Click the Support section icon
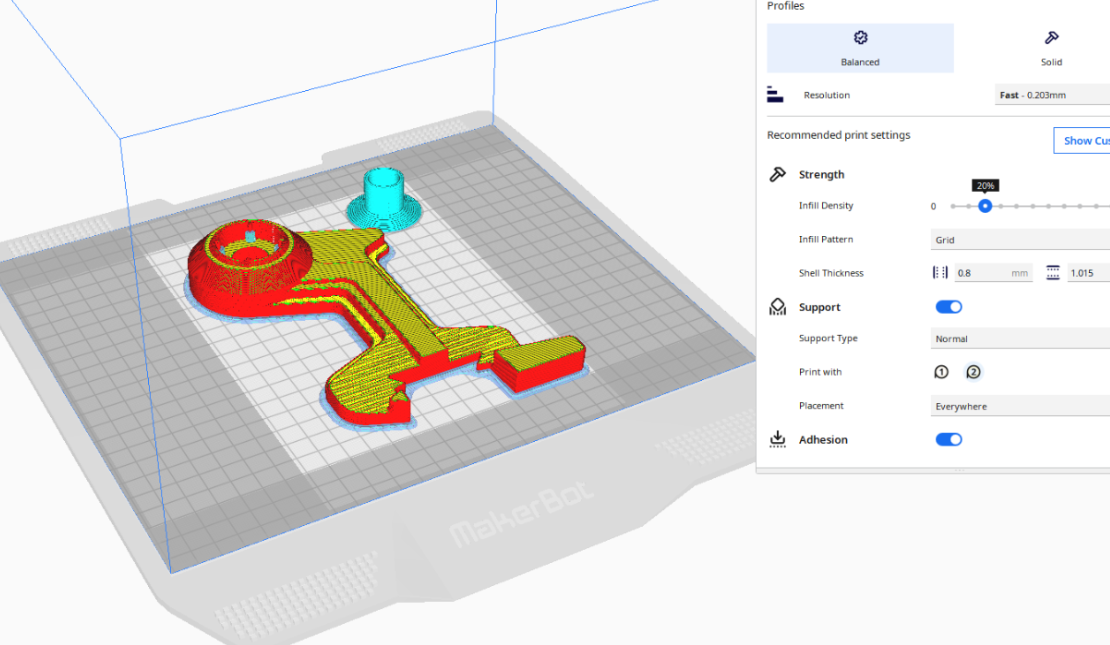Screen dimensions: 1110x645 click(777, 307)
